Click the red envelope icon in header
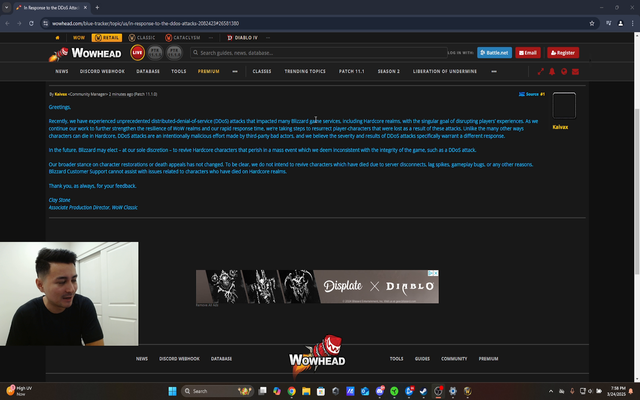This screenshot has height=400, width=640. click(x=575, y=71)
